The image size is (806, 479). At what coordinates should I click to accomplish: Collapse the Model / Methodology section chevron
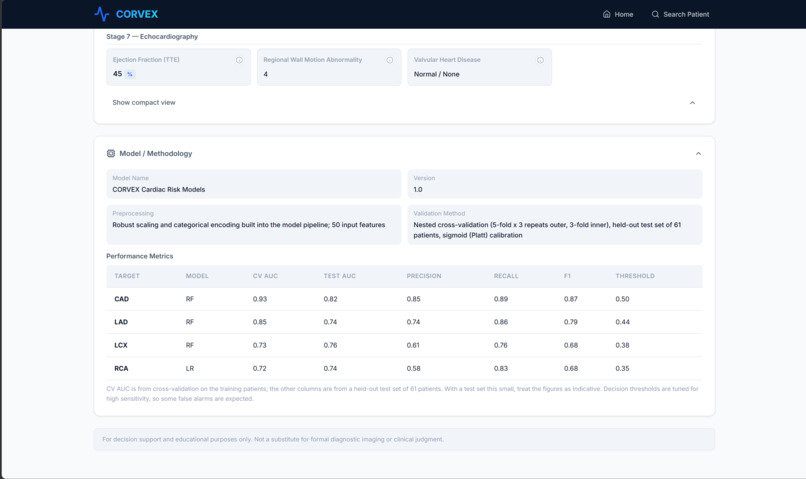(x=698, y=154)
